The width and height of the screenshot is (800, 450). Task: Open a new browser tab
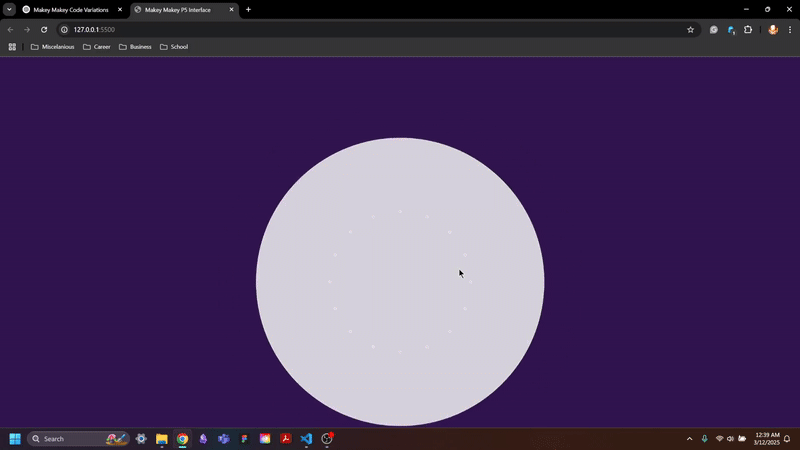tap(248, 10)
